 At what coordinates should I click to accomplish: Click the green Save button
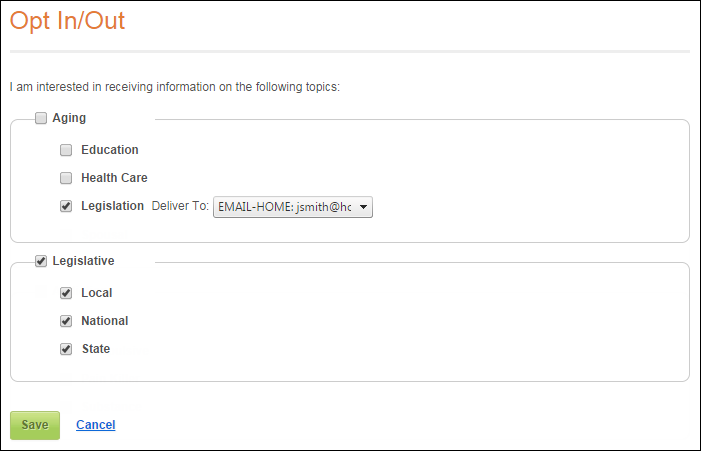point(35,425)
